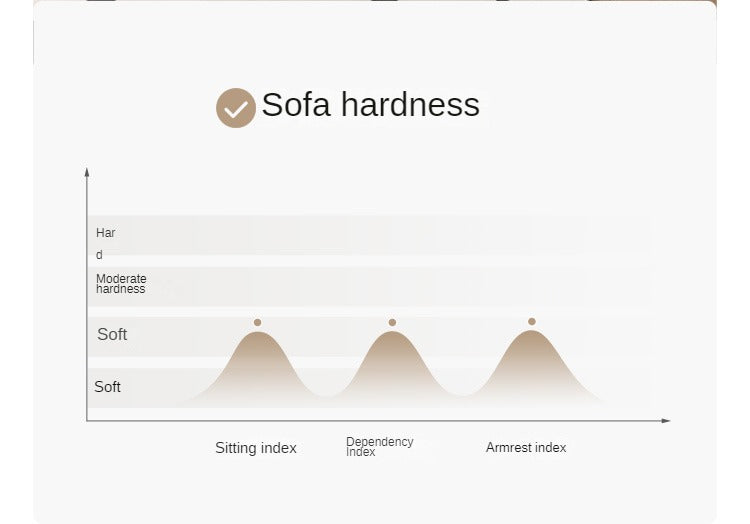750x524 pixels.
Task: Select the dot above the Dependency Index peak
Action: [x=392, y=322]
